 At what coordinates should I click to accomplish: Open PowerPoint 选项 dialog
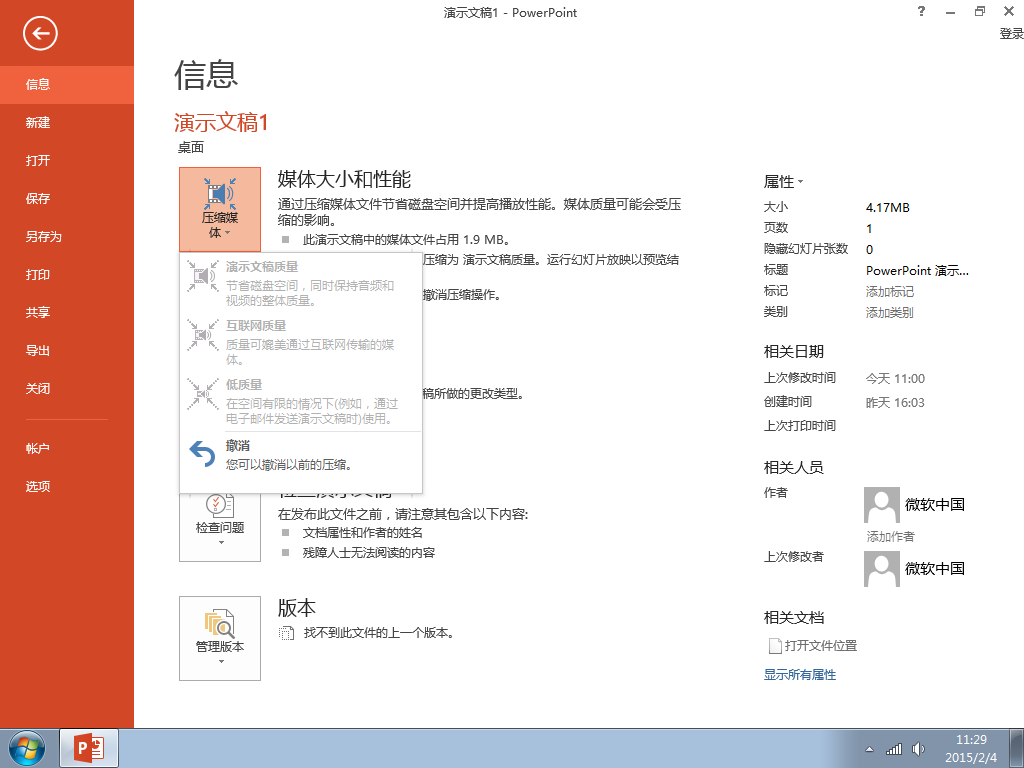tap(67, 487)
